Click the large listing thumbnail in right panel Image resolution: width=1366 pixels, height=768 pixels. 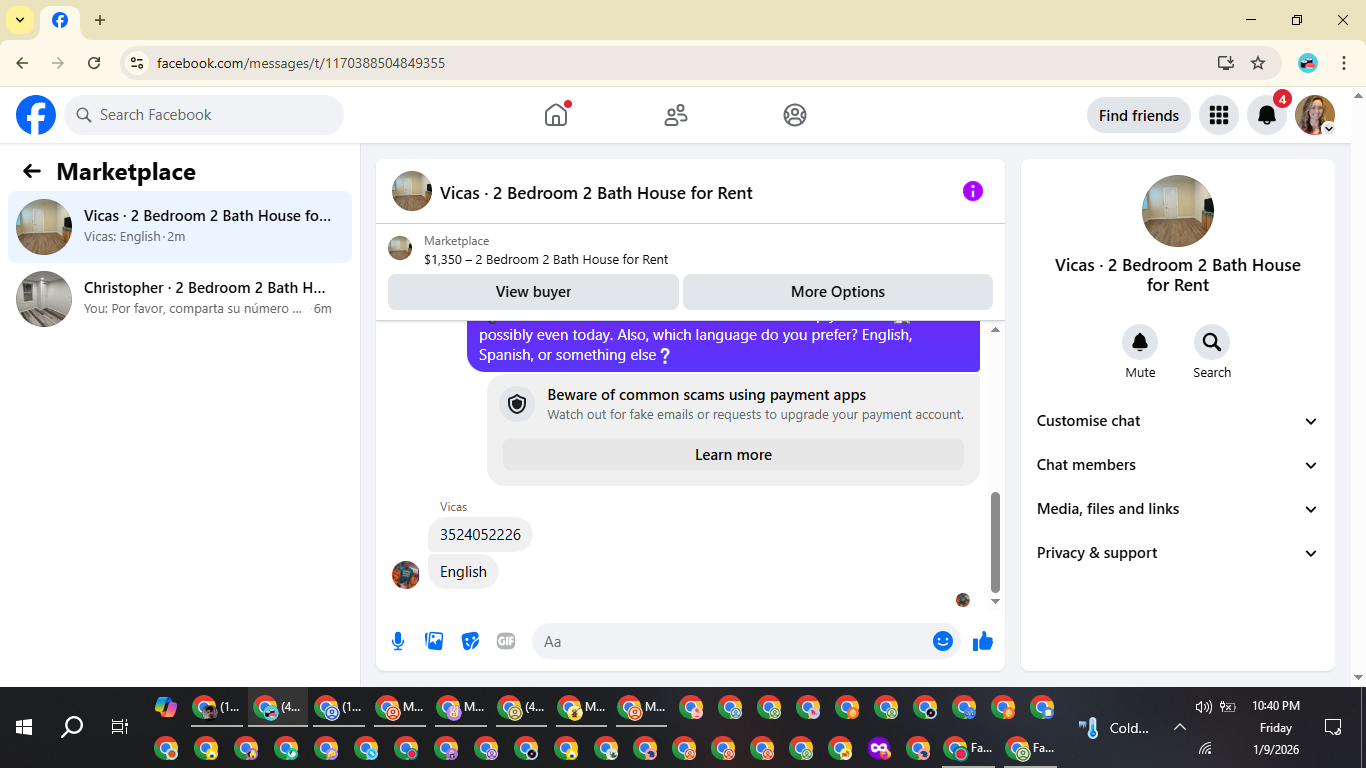[x=1178, y=211]
